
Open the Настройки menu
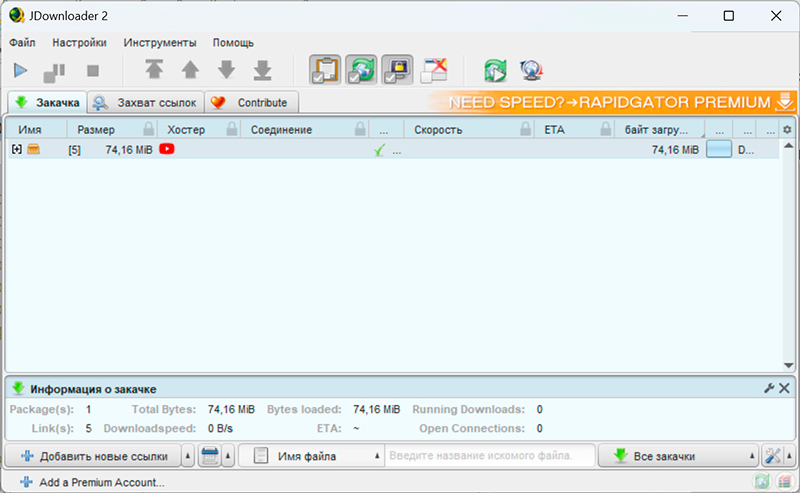(x=80, y=43)
